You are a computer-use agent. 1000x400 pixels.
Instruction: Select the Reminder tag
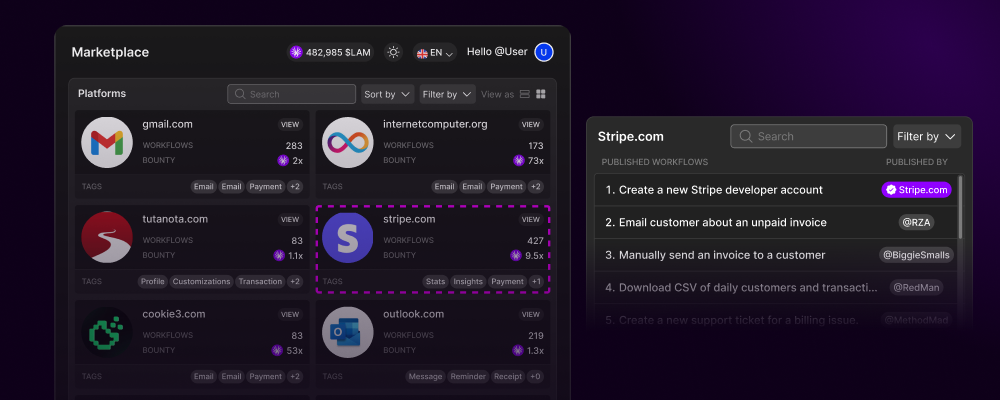click(468, 376)
